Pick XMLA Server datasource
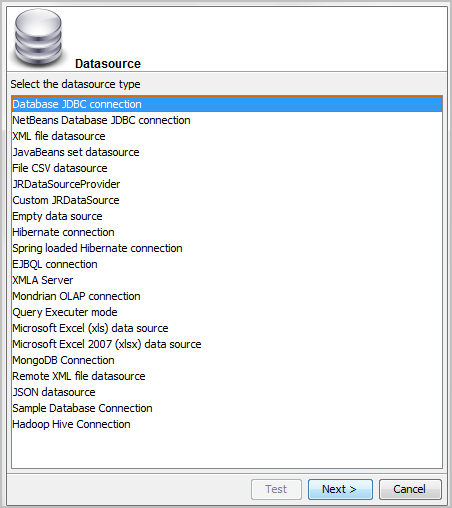The height and width of the screenshot is (508, 452). tap(227, 280)
